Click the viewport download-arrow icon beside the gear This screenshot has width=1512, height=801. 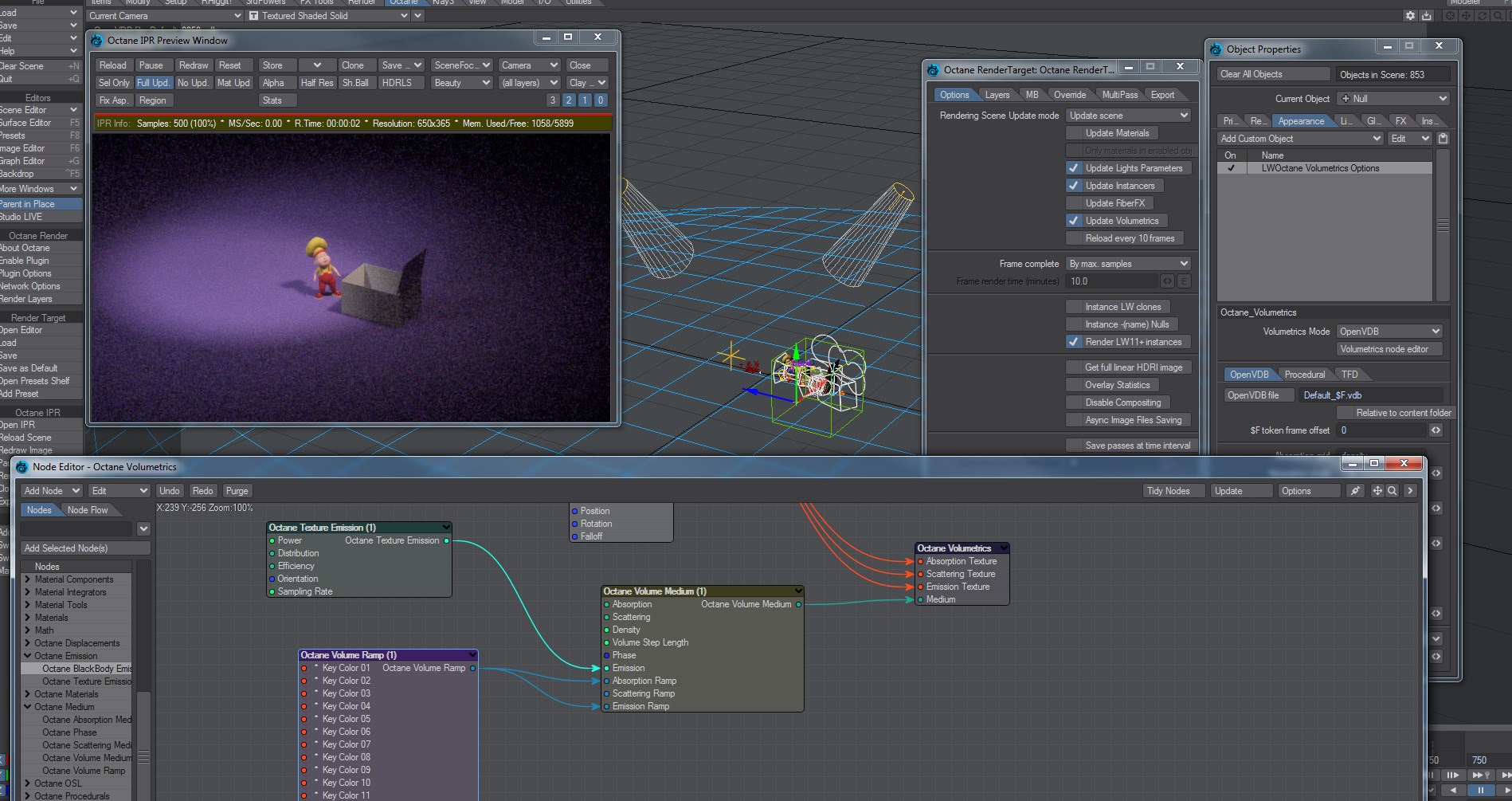[x=1426, y=16]
